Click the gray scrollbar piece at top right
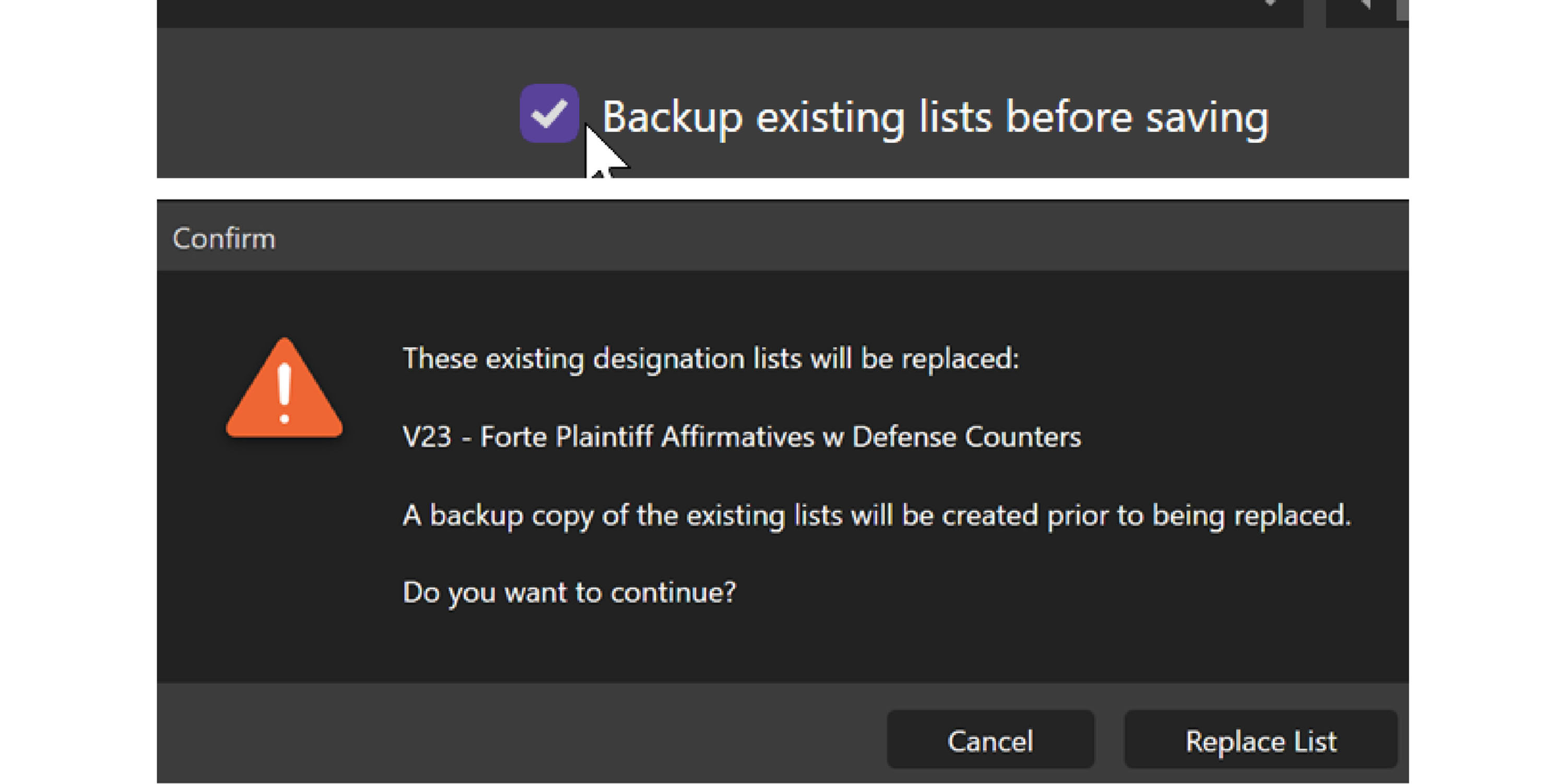This screenshot has width=1567, height=784. pos(1402,10)
